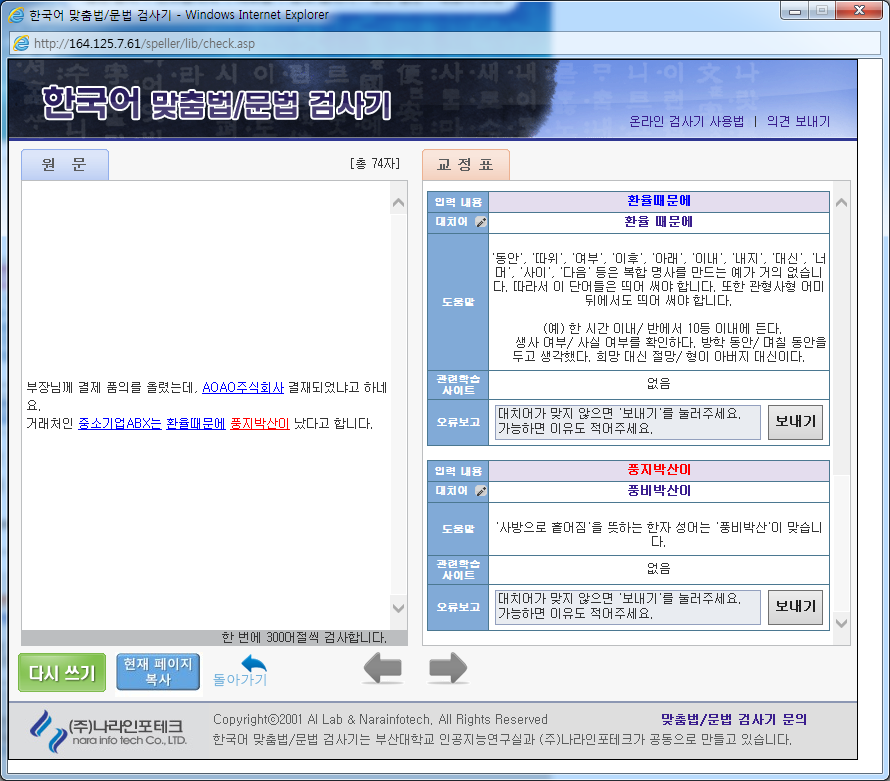Click the Narainfotech company logo

click(x=108, y=728)
